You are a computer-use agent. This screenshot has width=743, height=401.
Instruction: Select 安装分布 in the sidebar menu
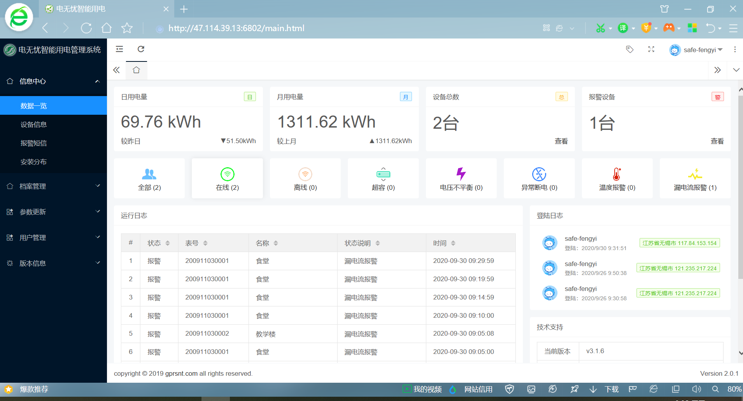(x=34, y=162)
